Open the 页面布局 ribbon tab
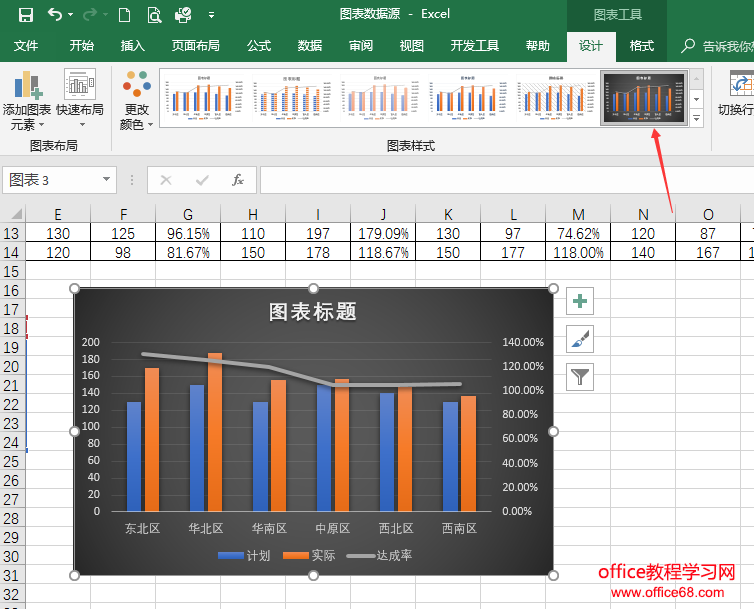 [196, 46]
